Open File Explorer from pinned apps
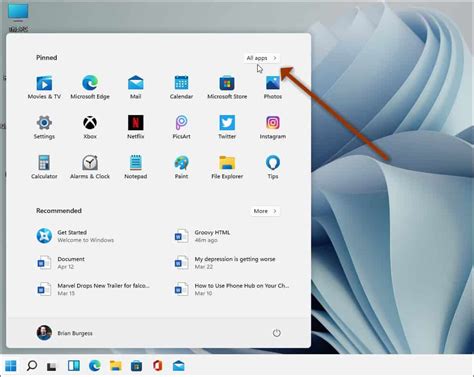474x377 pixels. click(227, 167)
